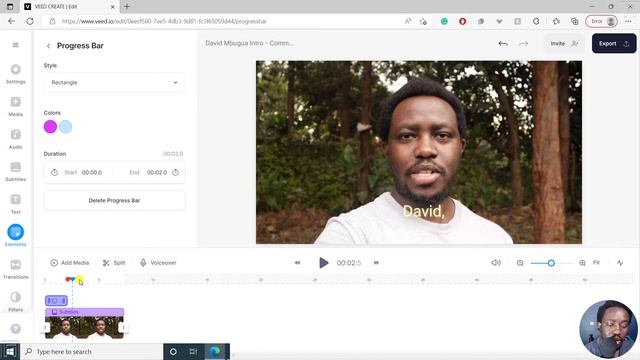Screen dimensions: 640x360
Task: Open Audio panel in sidebar
Action: coord(16,139)
